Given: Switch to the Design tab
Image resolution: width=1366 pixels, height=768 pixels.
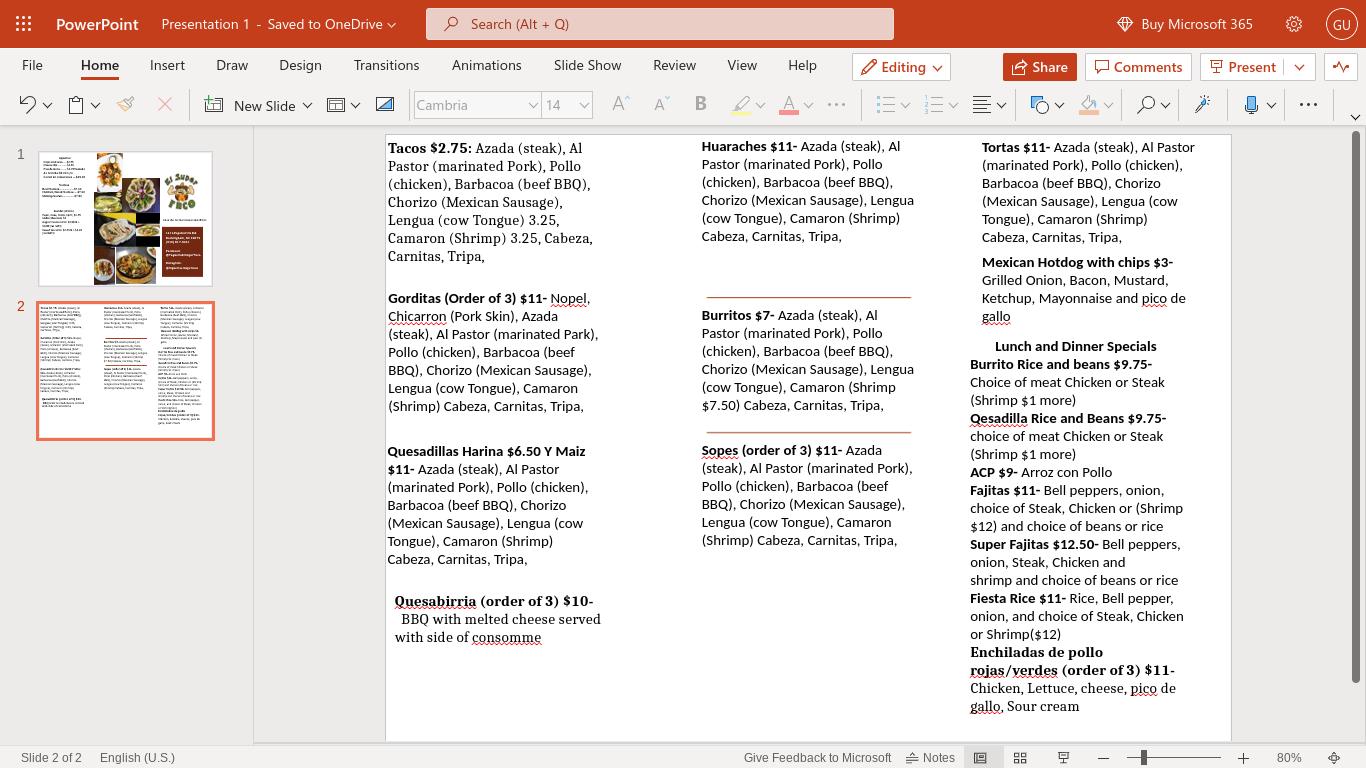Looking at the screenshot, I should (x=300, y=65).
